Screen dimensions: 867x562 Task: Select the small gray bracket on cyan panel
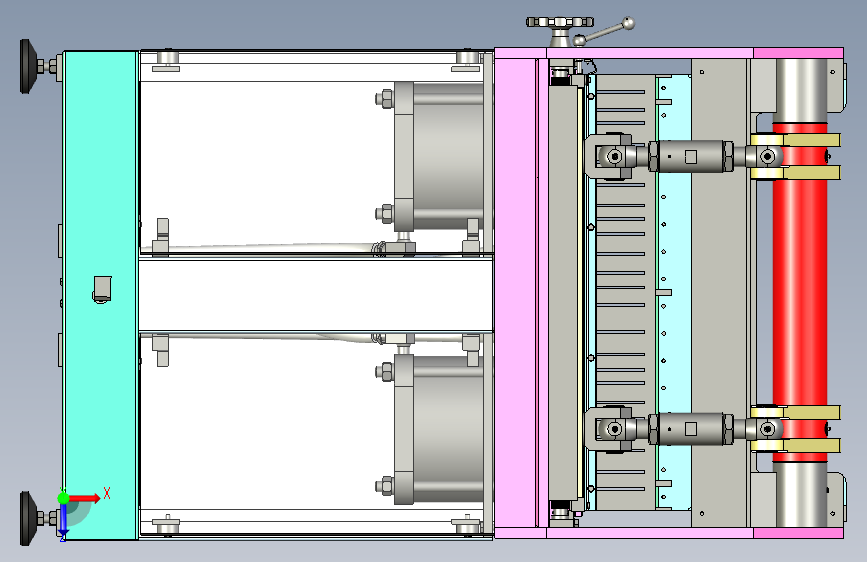coord(102,289)
